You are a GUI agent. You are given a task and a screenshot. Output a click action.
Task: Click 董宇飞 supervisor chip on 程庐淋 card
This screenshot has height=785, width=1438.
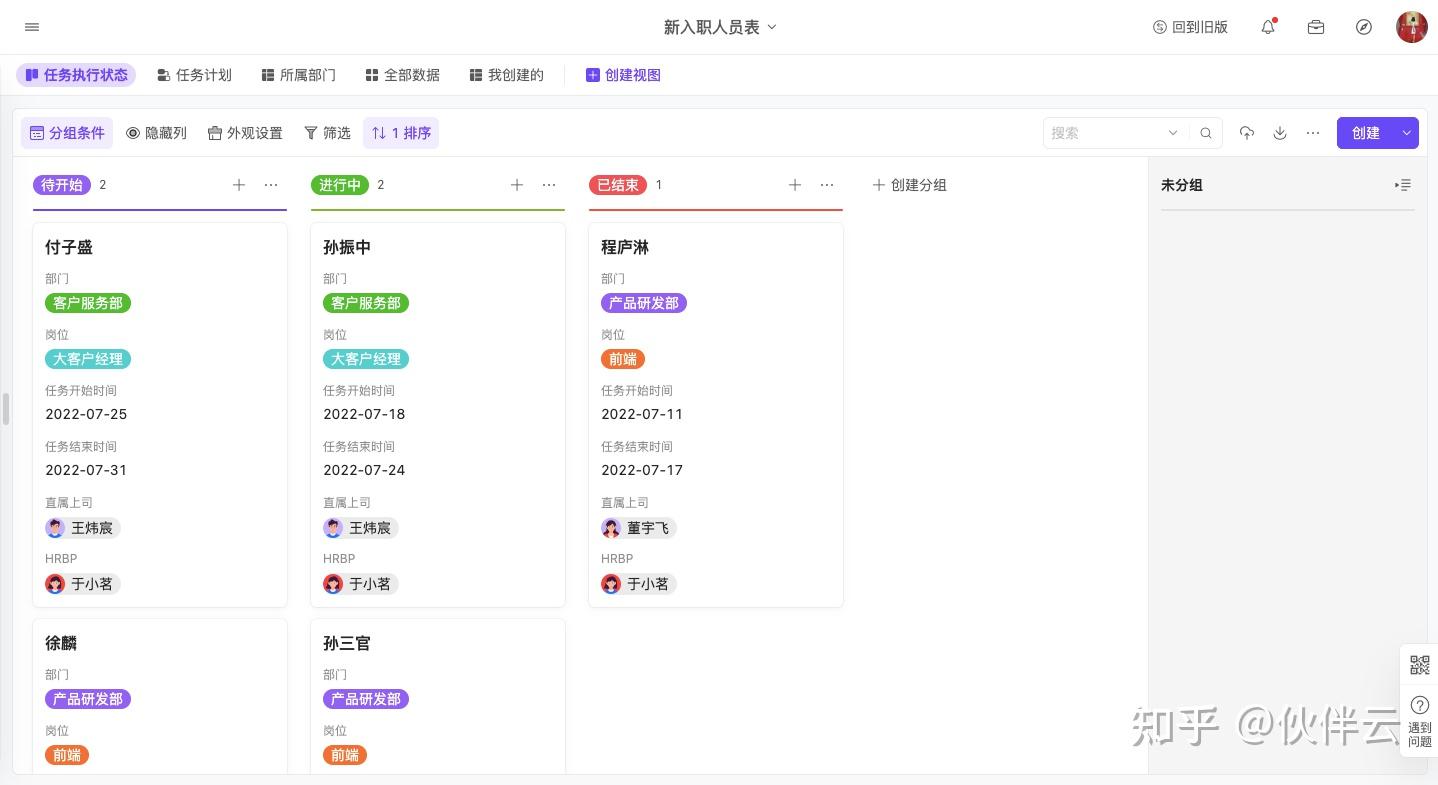point(639,528)
